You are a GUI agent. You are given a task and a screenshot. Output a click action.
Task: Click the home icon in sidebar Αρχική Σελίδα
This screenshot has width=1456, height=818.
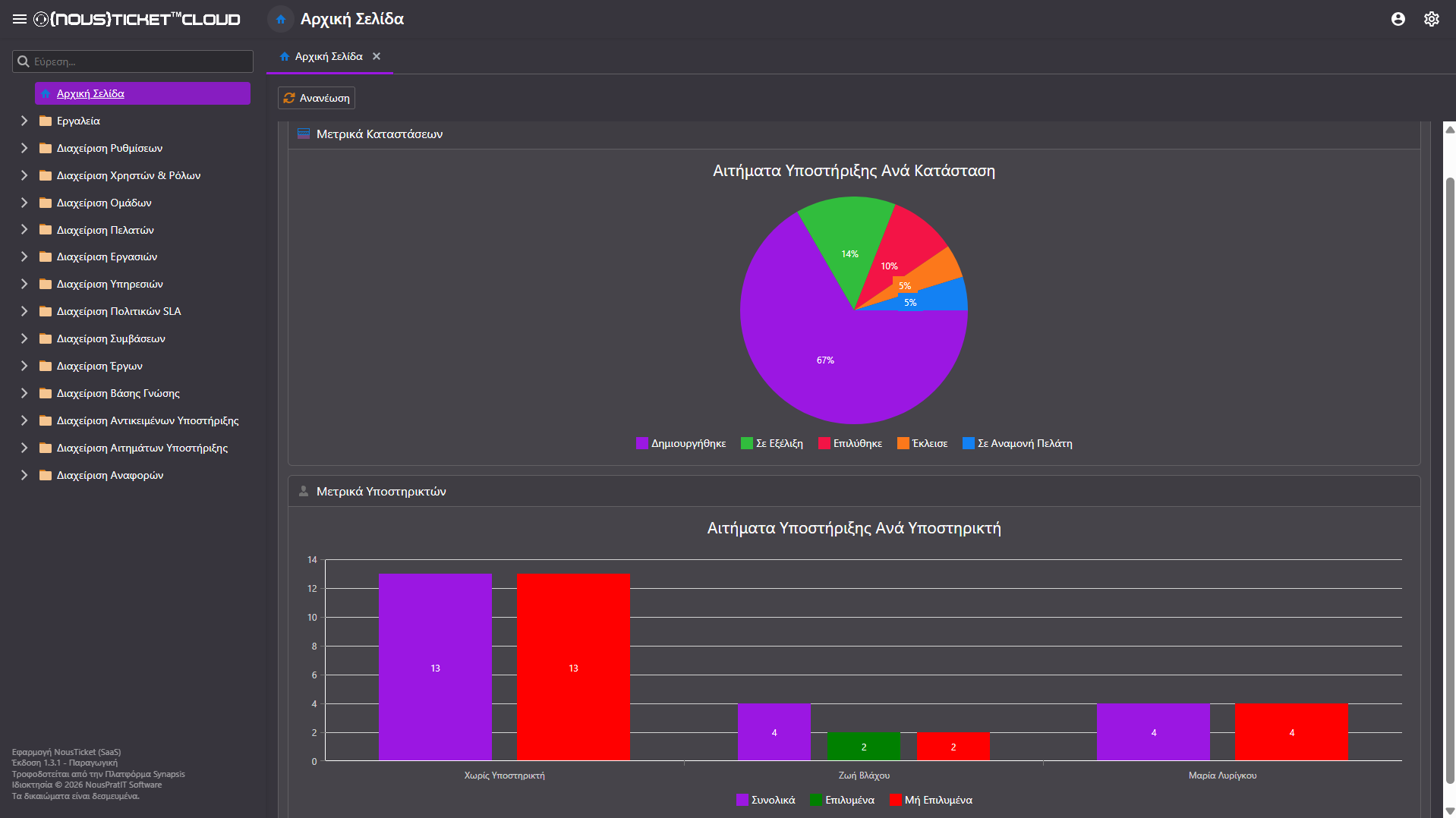tap(46, 93)
